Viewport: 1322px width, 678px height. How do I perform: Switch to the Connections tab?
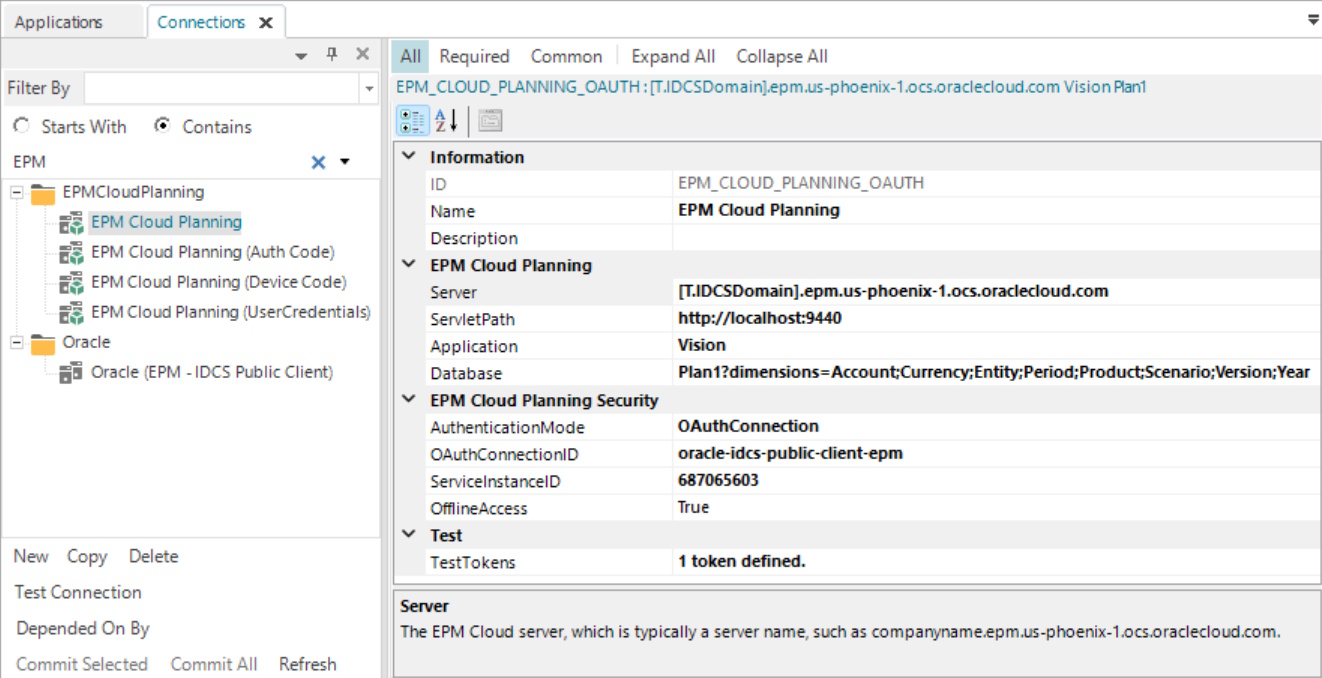click(201, 22)
